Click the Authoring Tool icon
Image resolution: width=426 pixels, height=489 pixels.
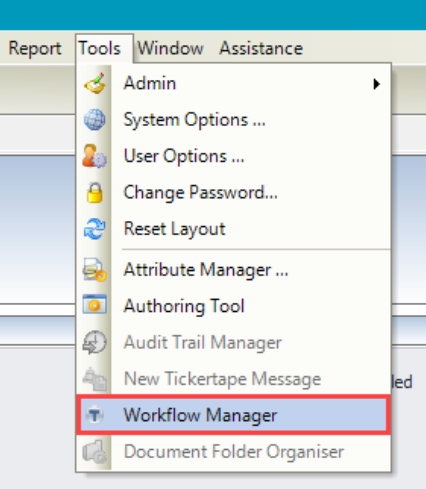pyautogui.click(x=95, y=305)
